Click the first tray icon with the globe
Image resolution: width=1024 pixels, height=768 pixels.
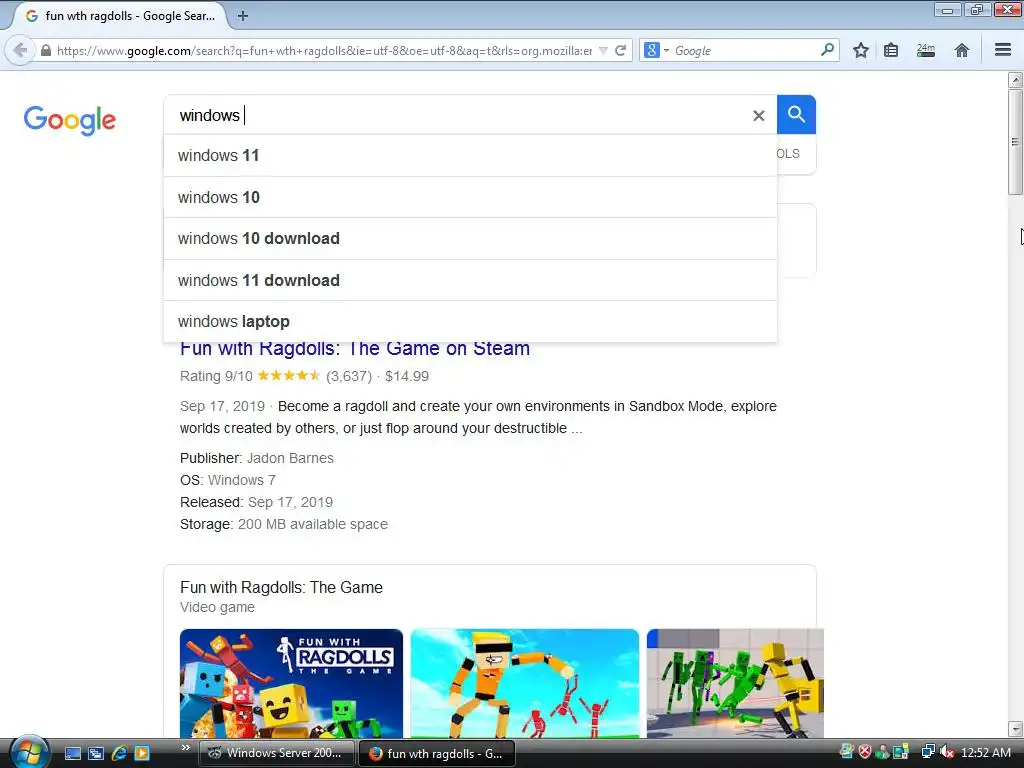click(846, 752)
